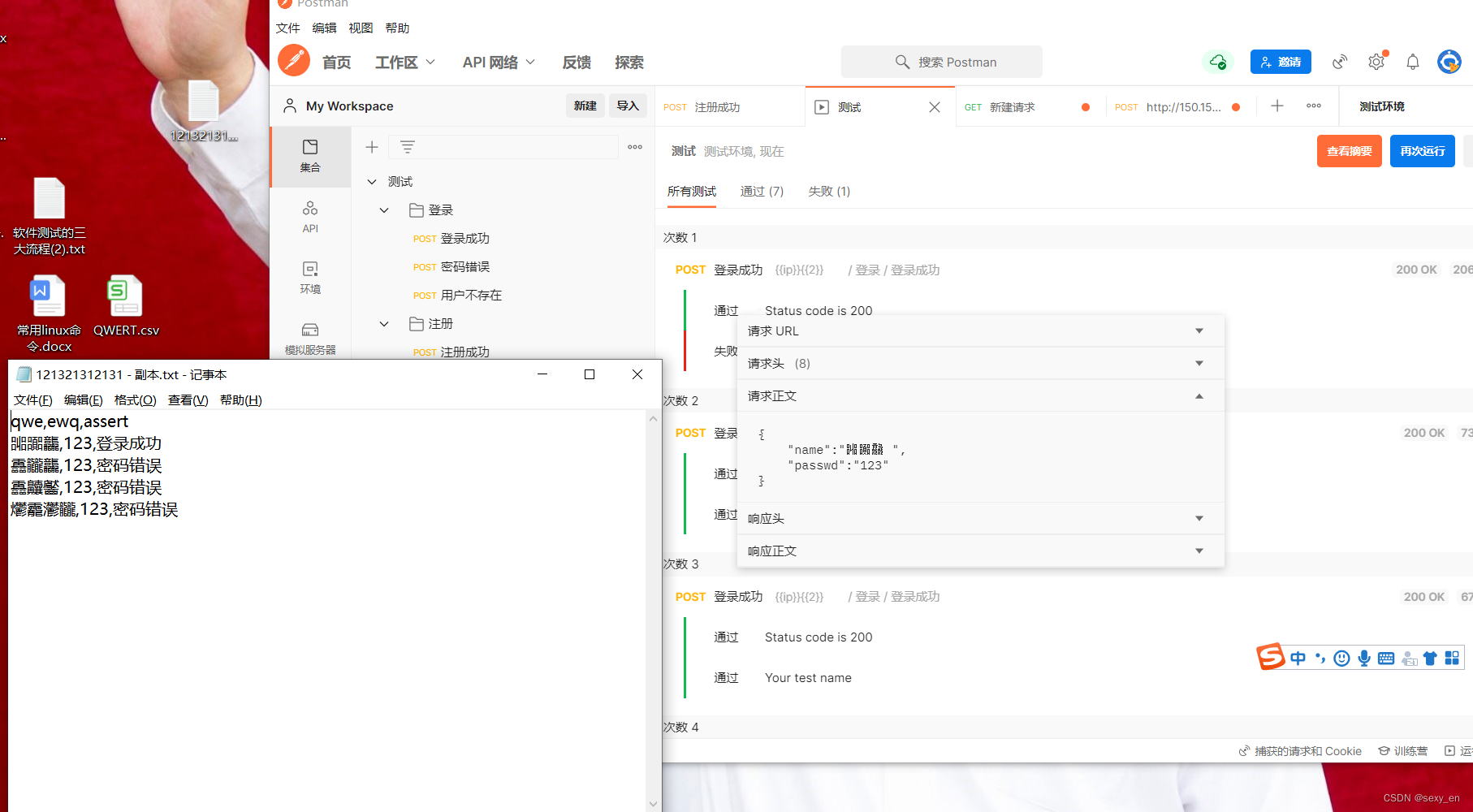1473x812 pixels.
Task: Open the 编辑 menu in Postman
Action: 324,28
